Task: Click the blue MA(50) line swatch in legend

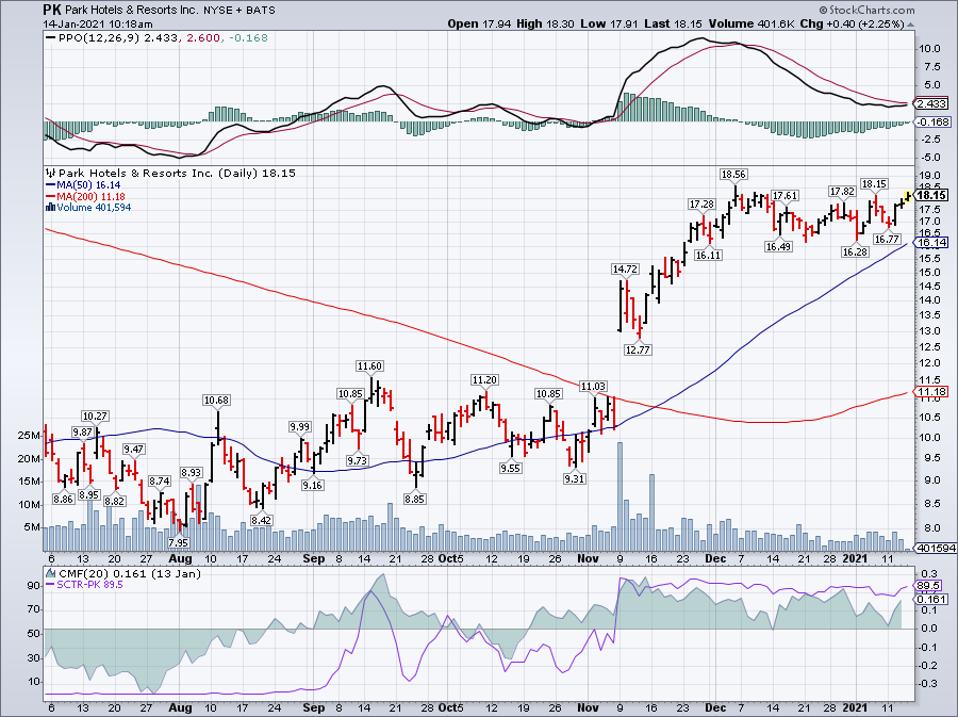Action: [x=51, y=185]
